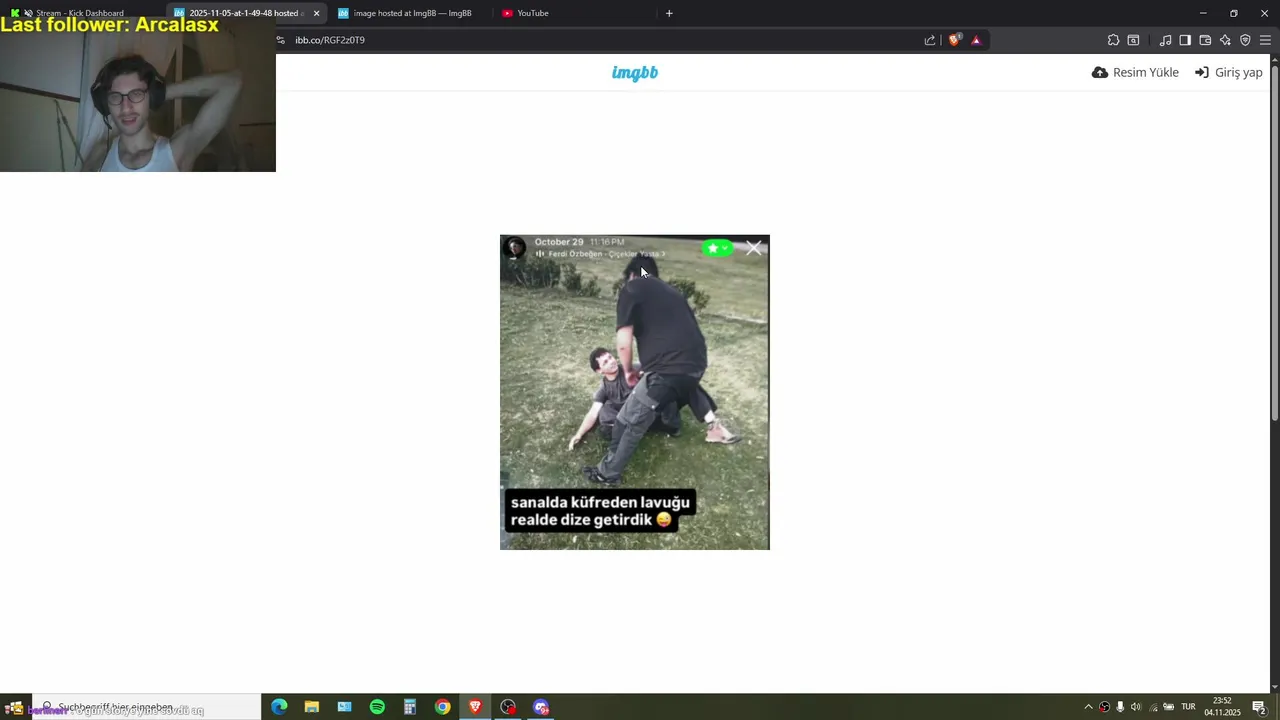1280x720 pixels.
Task: Open Spotify from the taskbar
Action: click(x=377, y=707)
